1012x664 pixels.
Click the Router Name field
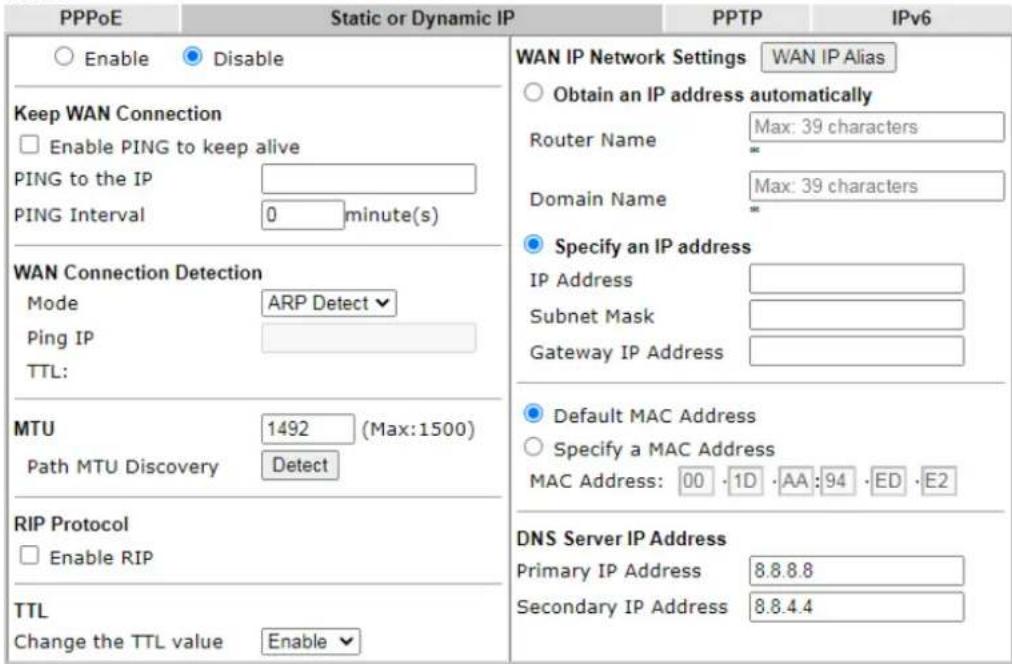(876, 127)
